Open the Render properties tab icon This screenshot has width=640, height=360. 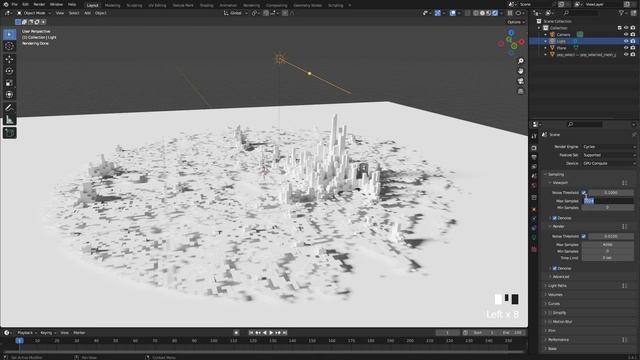point(534,148)
